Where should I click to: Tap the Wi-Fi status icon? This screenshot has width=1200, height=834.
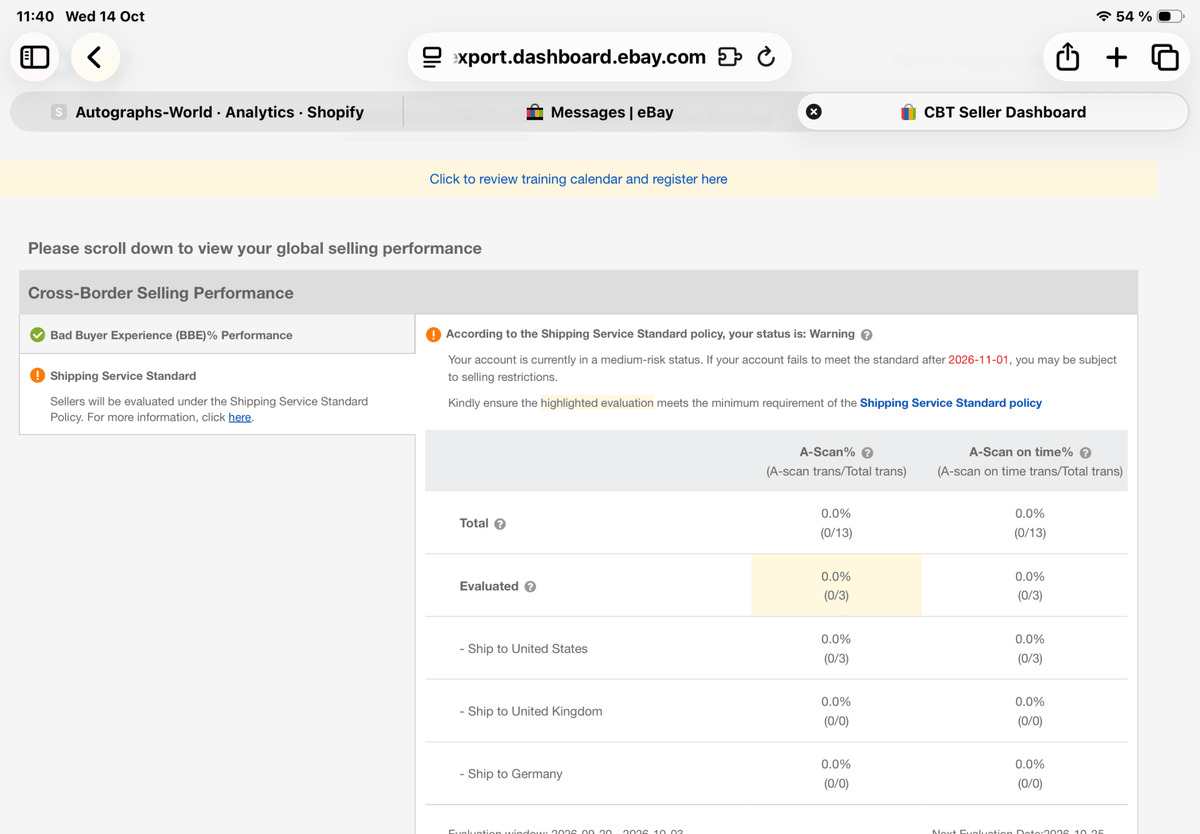pos(1104,16)
